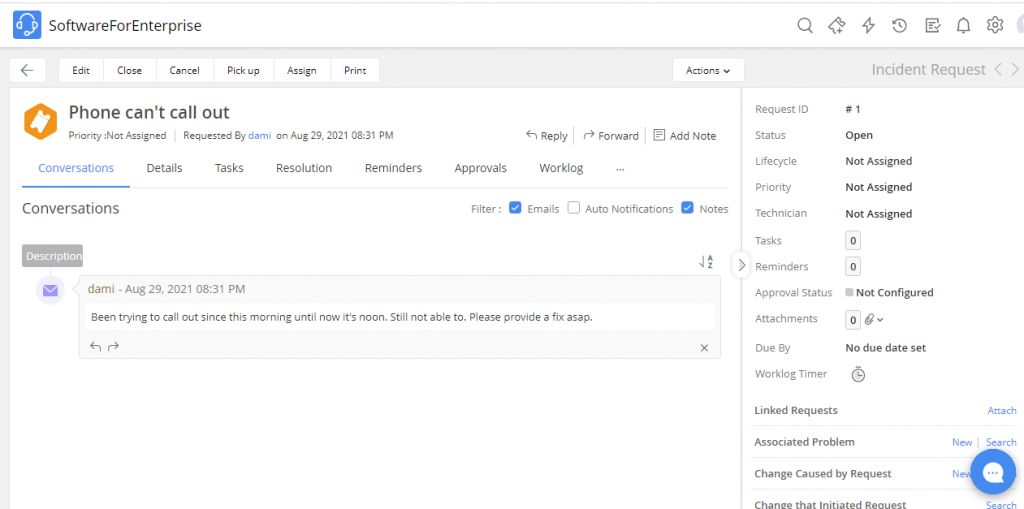Image resolution: width=1024 pixels, height=509 pixels.
Task: Start the Worklog Timer clock icon
Action: [857, 374]
